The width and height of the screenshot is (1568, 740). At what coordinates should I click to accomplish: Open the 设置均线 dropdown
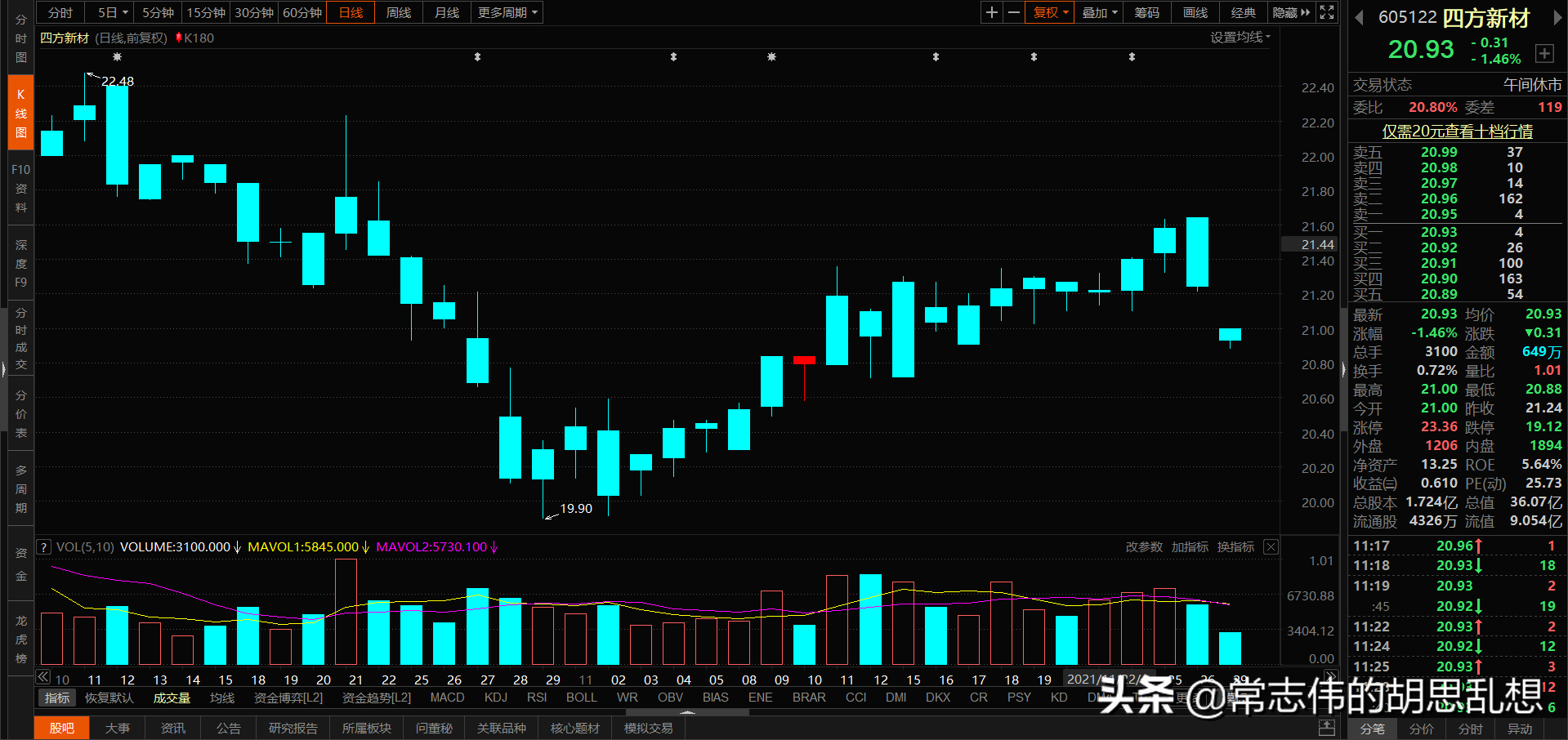pyautogui.click(x=1239, y=38)
